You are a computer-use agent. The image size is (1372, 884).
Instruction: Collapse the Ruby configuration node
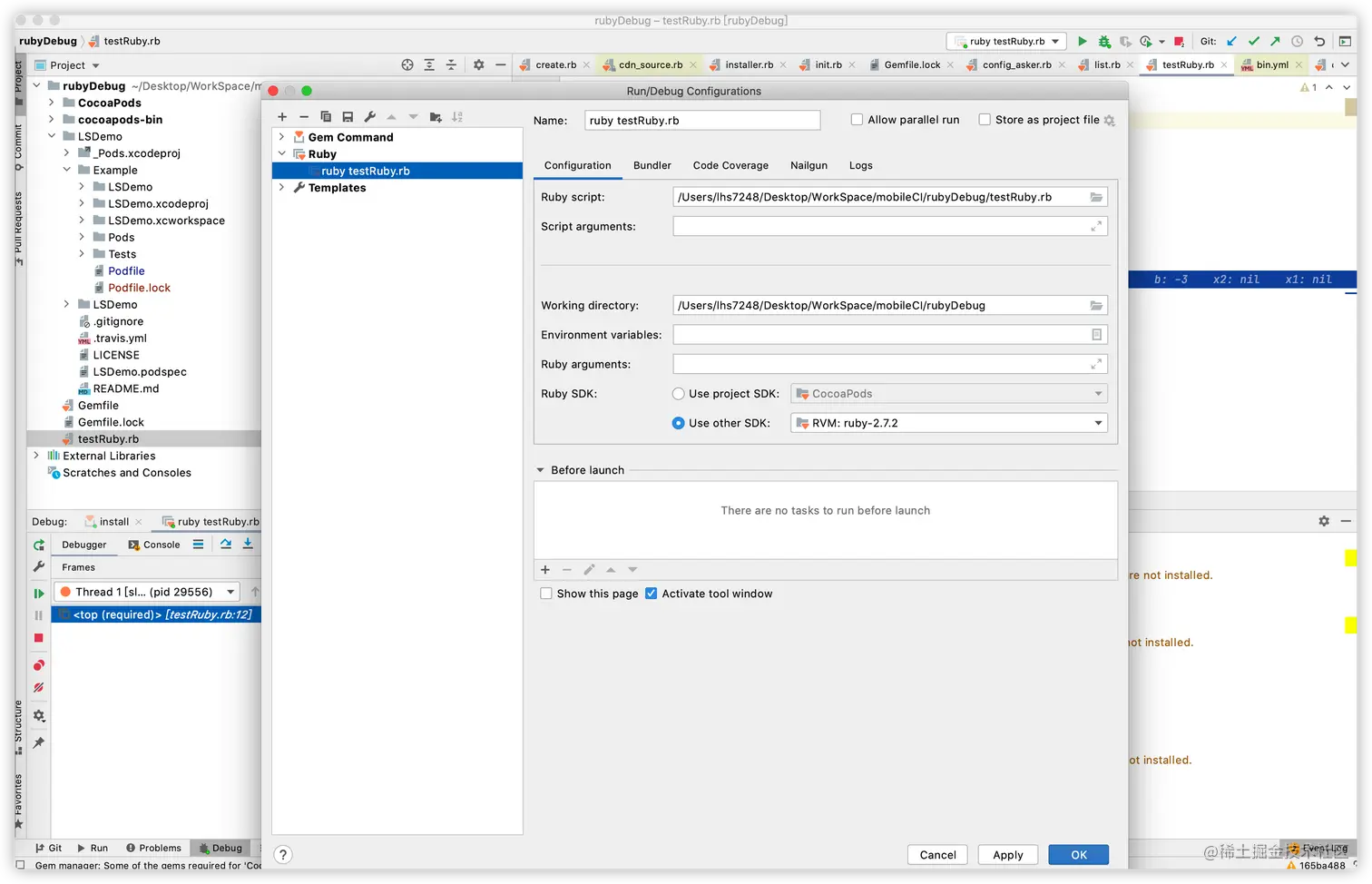point(282,154)
